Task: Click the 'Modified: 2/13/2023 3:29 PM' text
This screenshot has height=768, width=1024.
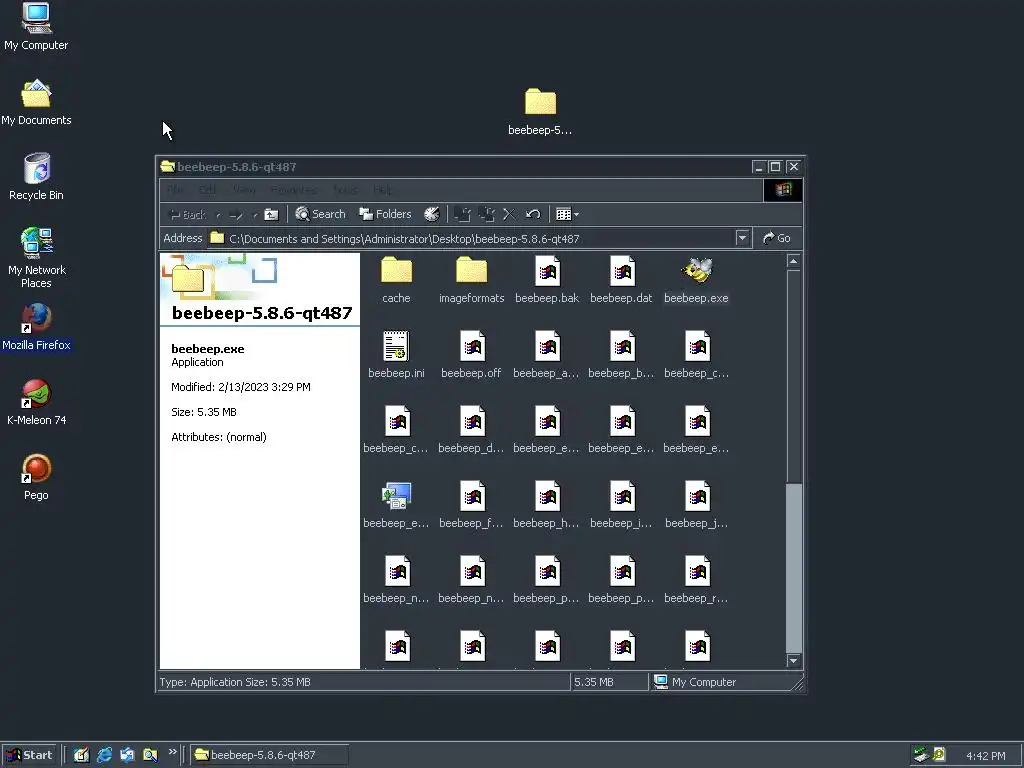Action: click(x=241, y=387)
